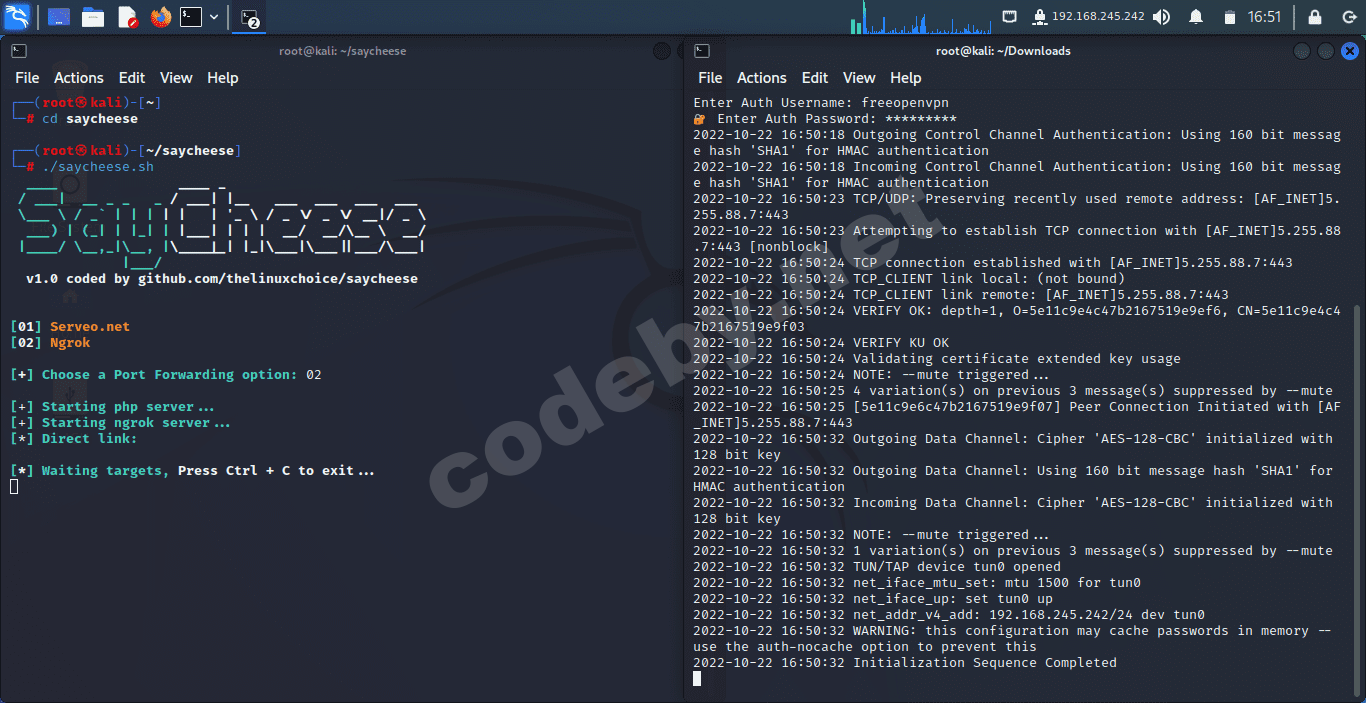The width and height of the screenshot is (1366, 703).
Task: Click the VPN IP address indicator
Action: [1088, 17]
